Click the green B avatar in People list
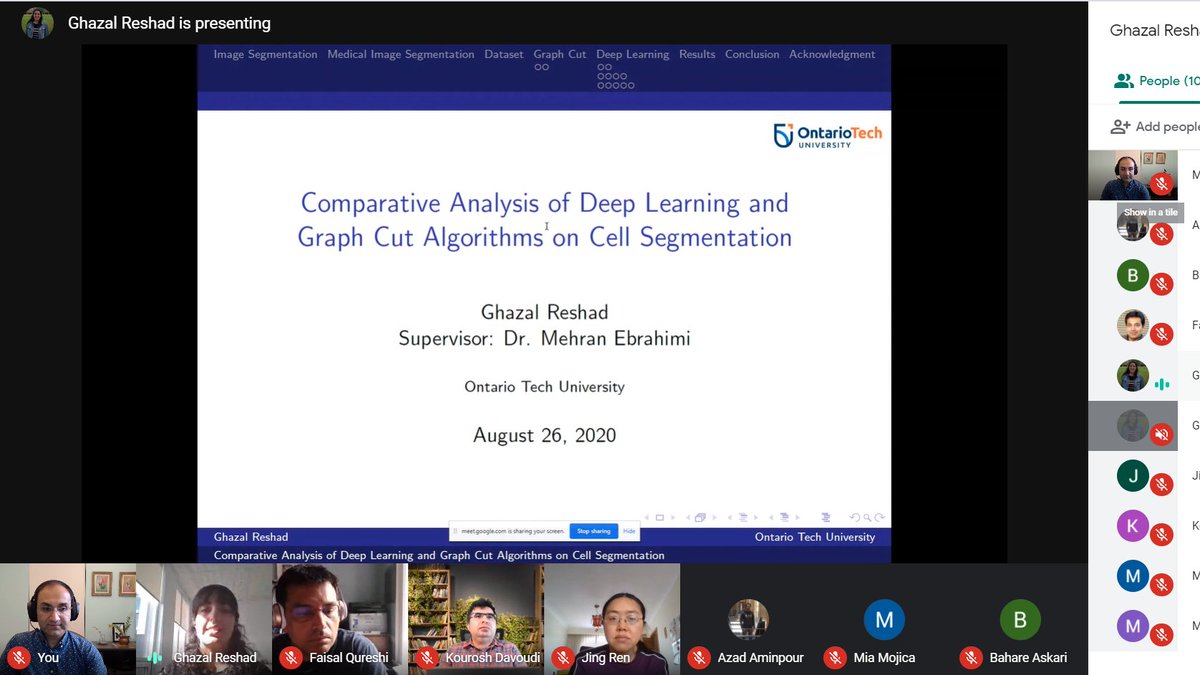1200x675 pixels. click(1133, 275)
